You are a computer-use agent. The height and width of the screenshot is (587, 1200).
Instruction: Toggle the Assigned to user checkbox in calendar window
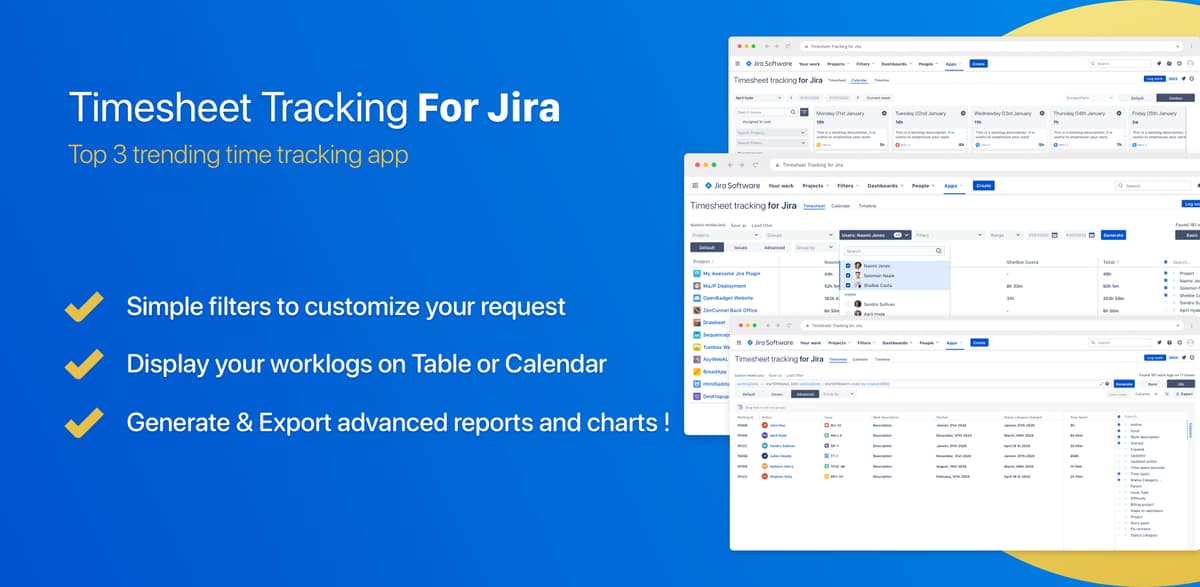pos(738,122)
